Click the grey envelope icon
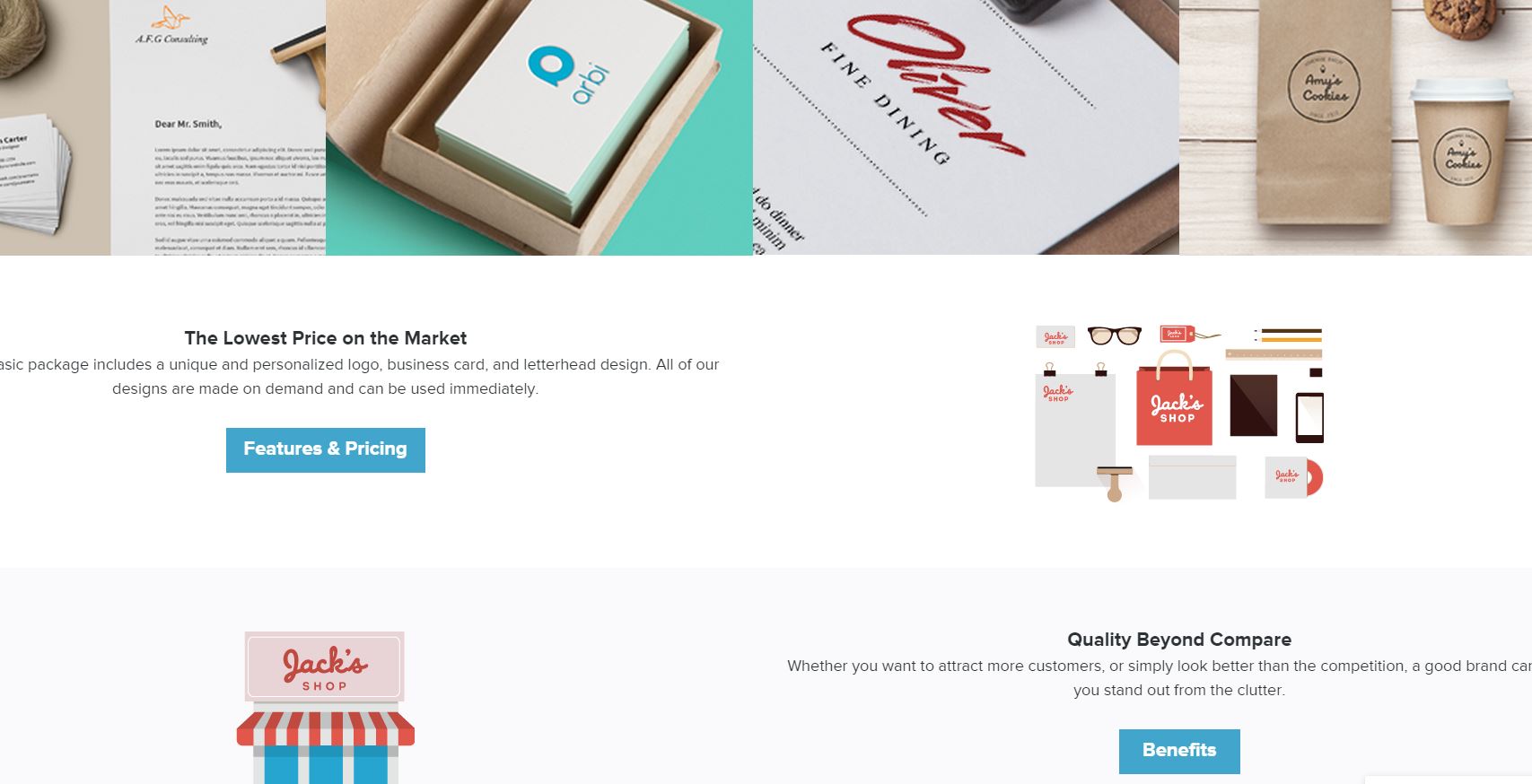Viewport: 1532px width, 784px height. (x=1192, y=477)
